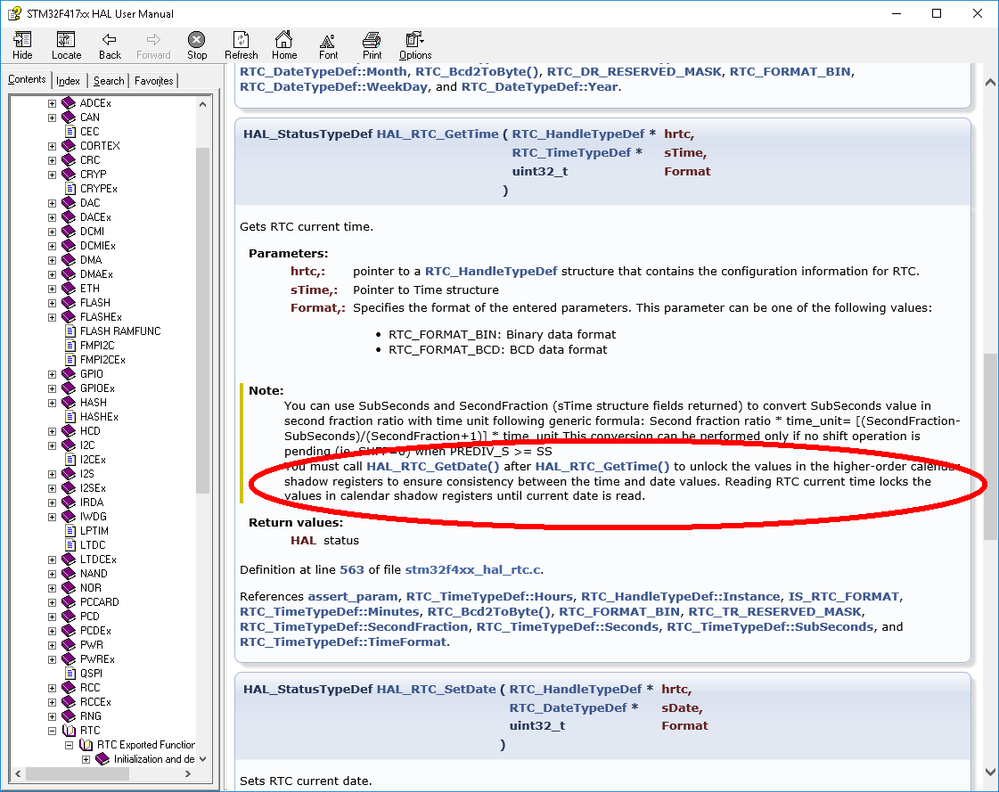Open RTC_HandleTypeDef link in hrtc parameter
Image resolution: width=999 pixels, height=792 pixels.
click(491, 271)
